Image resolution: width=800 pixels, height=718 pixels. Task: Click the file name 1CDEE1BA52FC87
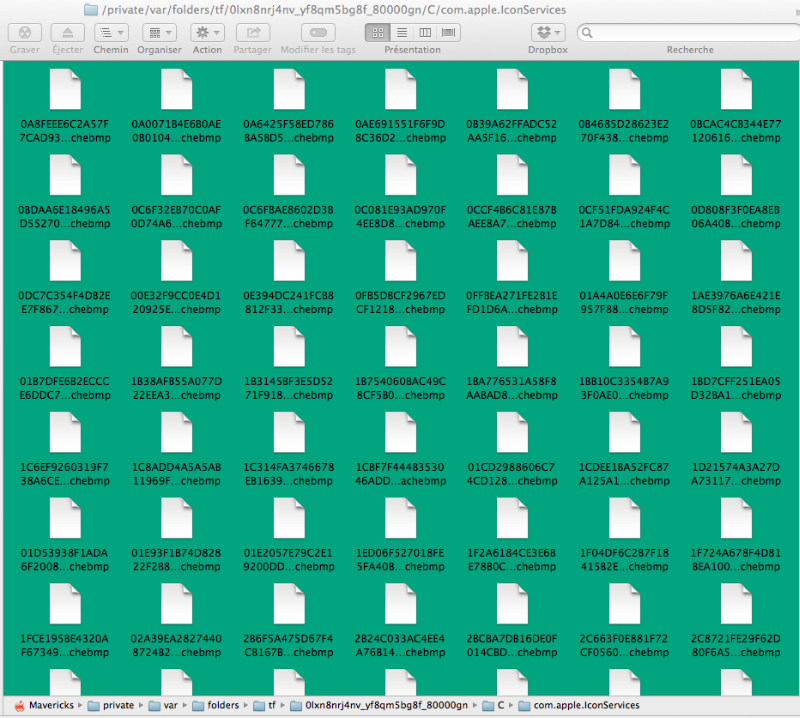tap(624, 474)
